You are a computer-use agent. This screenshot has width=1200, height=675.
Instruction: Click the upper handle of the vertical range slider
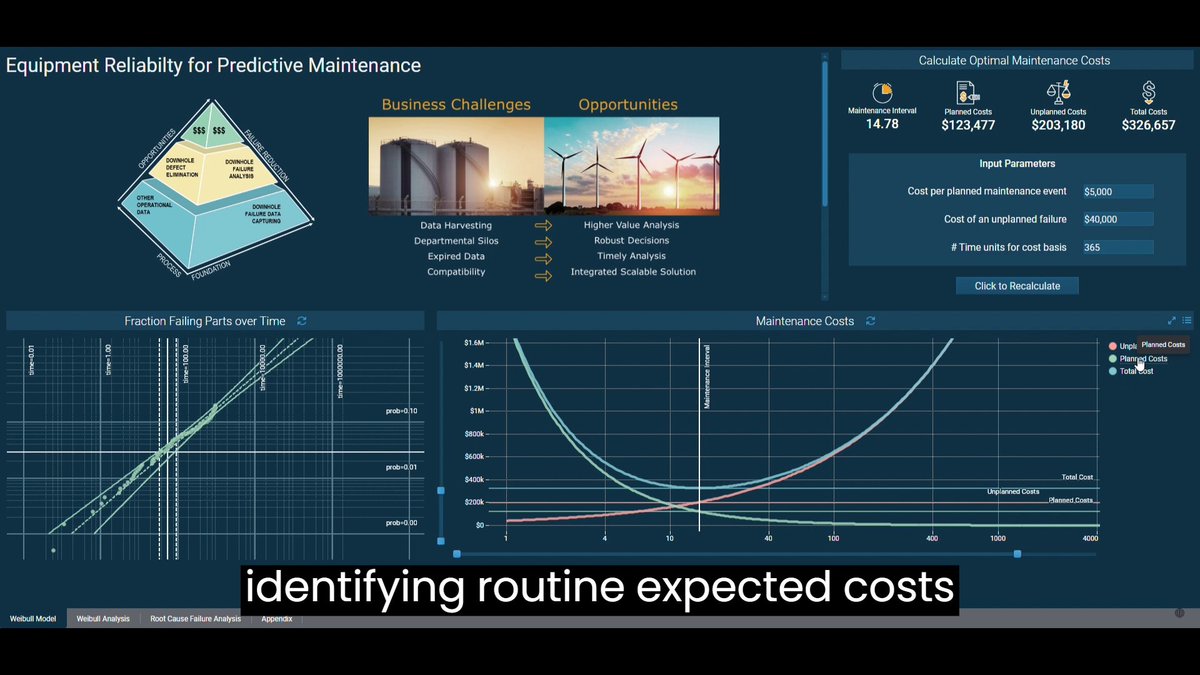pos(441,490)
